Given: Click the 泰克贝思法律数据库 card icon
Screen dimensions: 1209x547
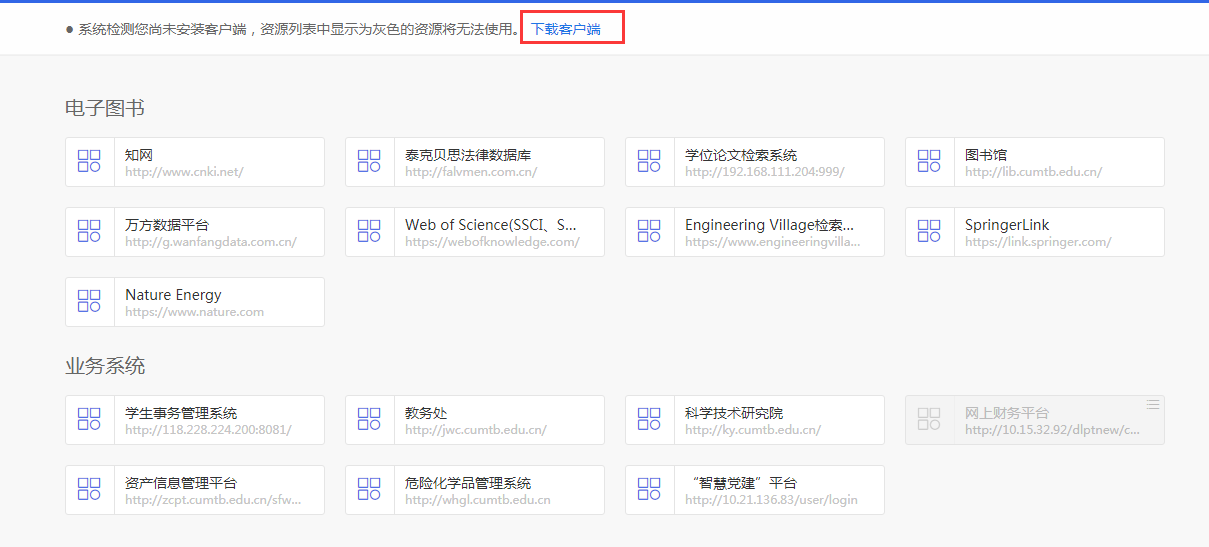Looking at the screenshot, I should (369, 162).
